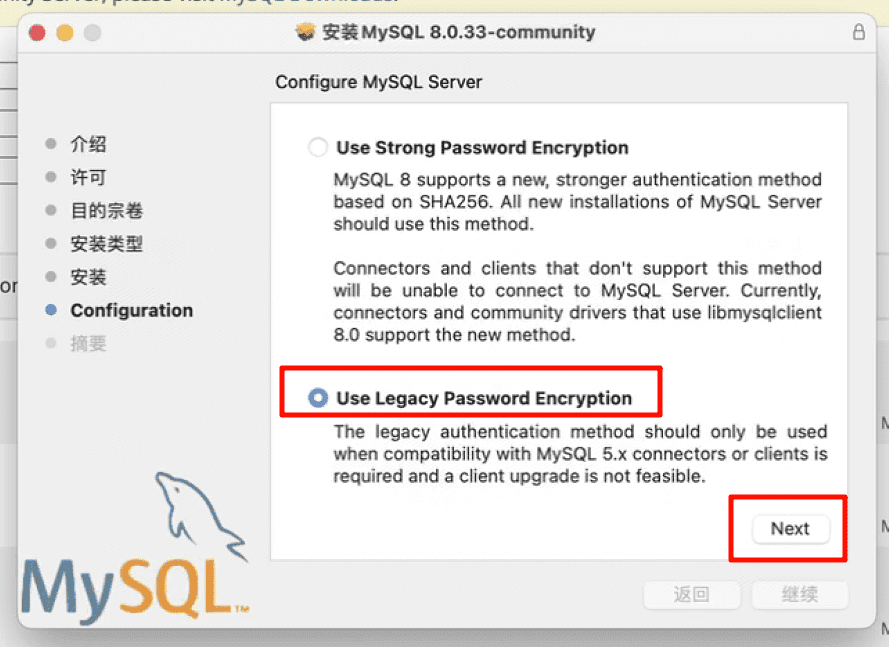Click the lock icon in title bar
This screenshot has width=889, height=647.
coord(858,32)
